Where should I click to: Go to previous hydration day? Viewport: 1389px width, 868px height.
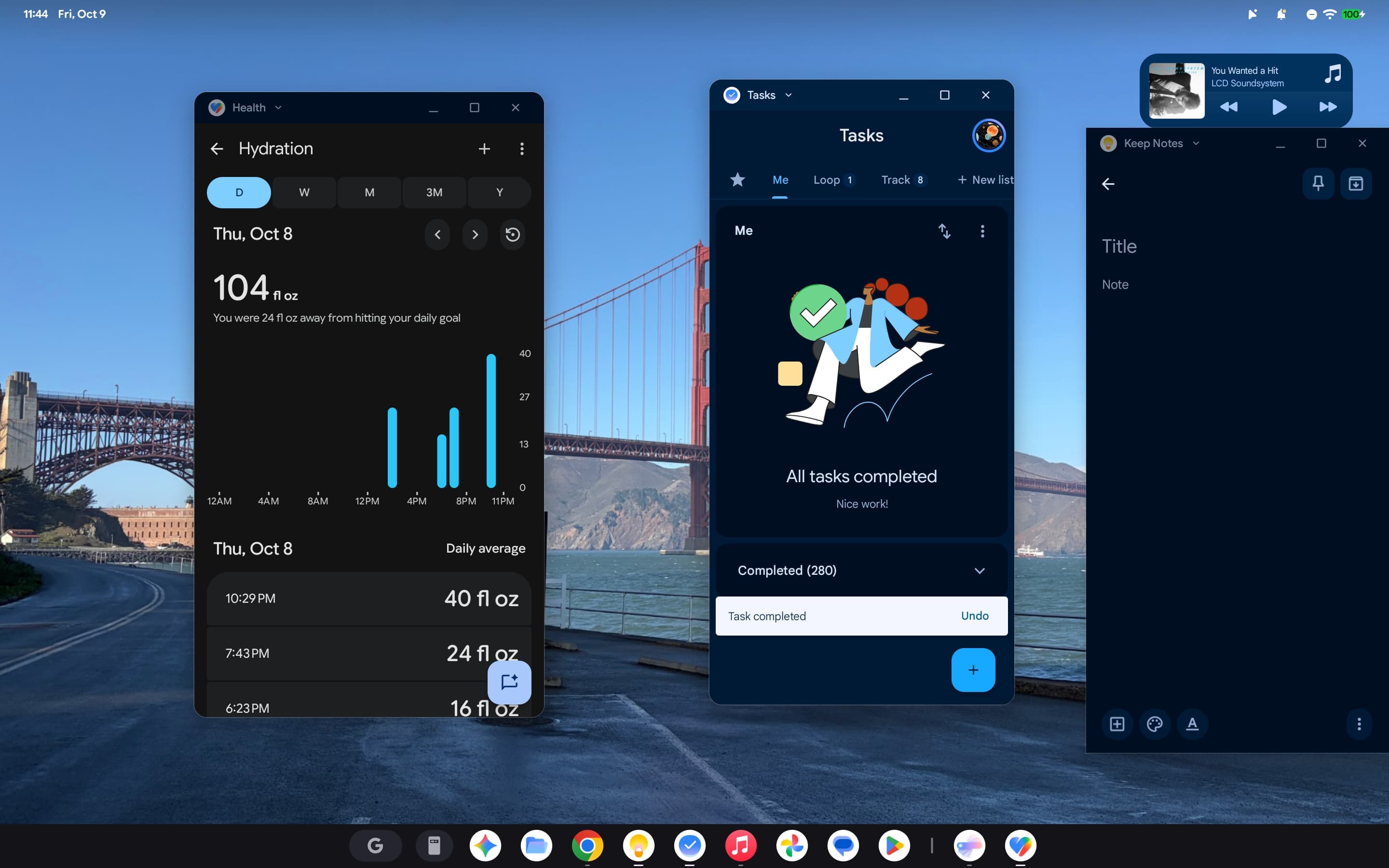click(x=437, y=234)
